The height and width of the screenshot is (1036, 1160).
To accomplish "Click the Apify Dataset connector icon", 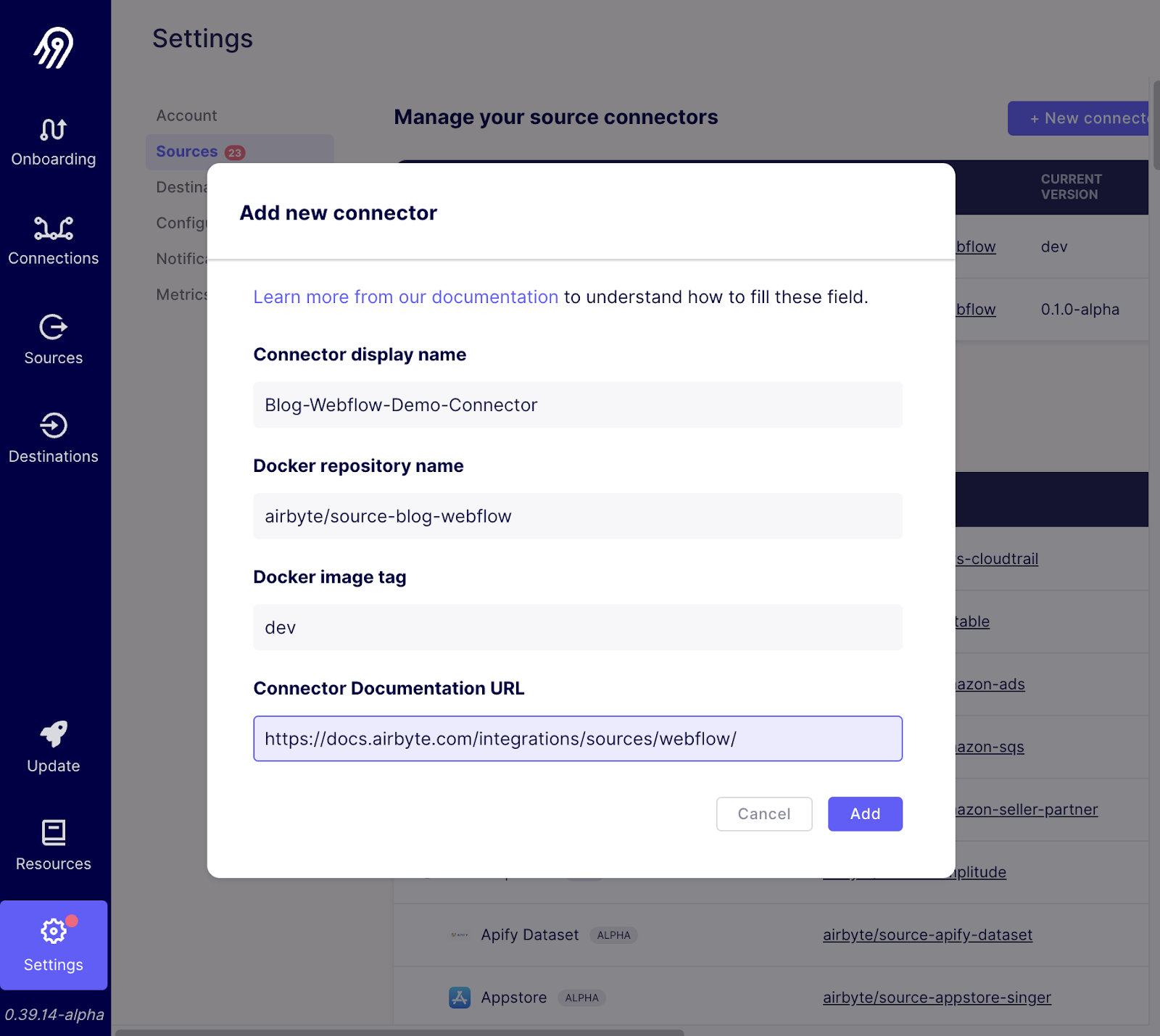I will click(x=460, y=935).
